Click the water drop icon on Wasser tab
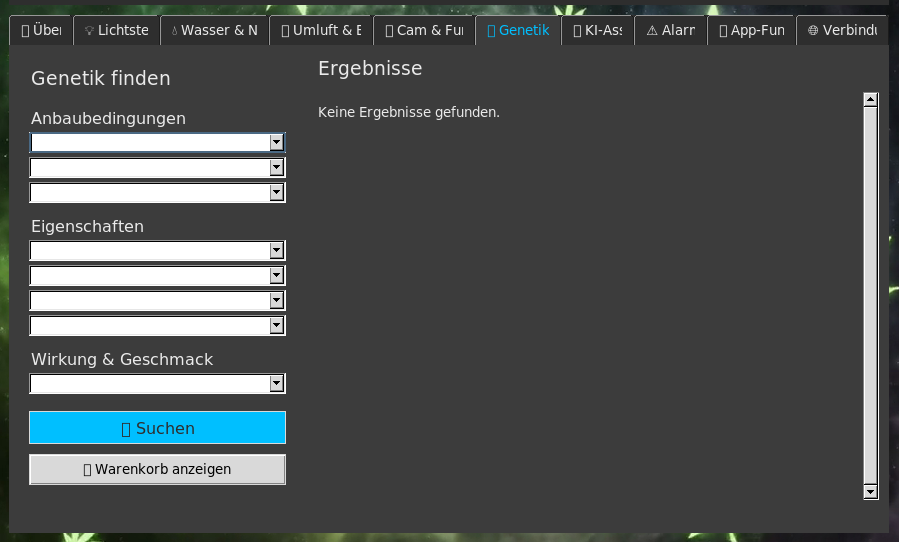The height and width of the screenshot is (542, 899). coord(174,31)
